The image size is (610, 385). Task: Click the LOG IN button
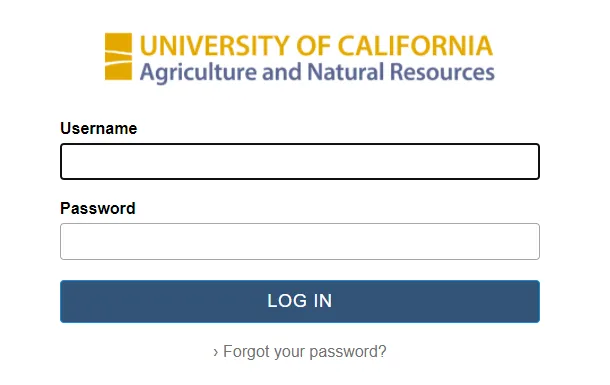pos(300,301)
